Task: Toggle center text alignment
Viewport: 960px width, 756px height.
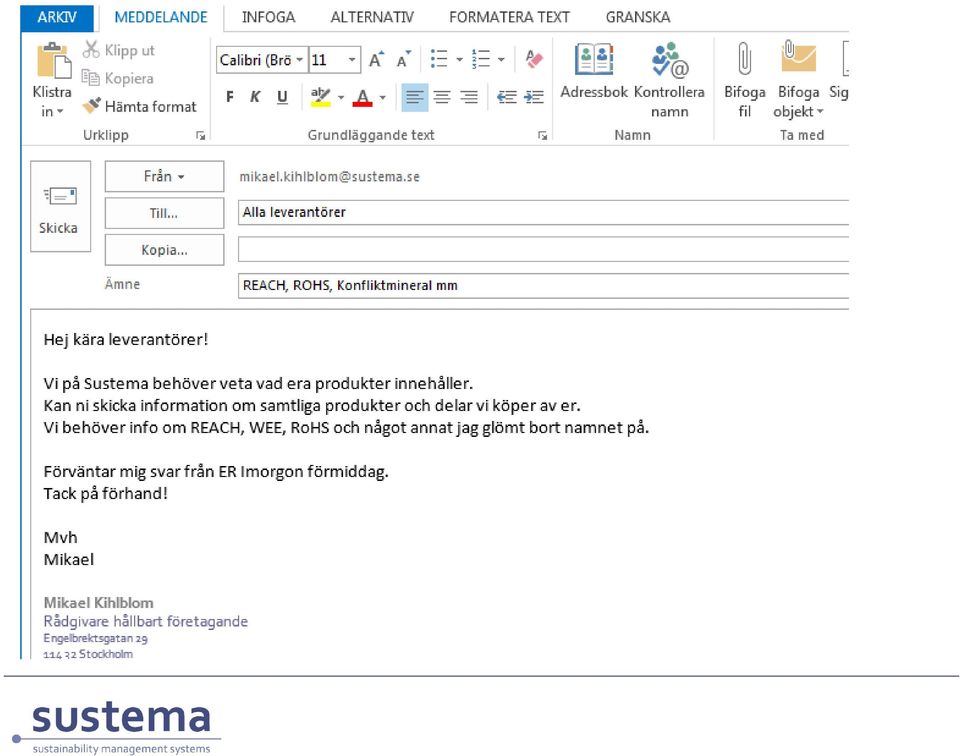Action: (x=441, y=97)
